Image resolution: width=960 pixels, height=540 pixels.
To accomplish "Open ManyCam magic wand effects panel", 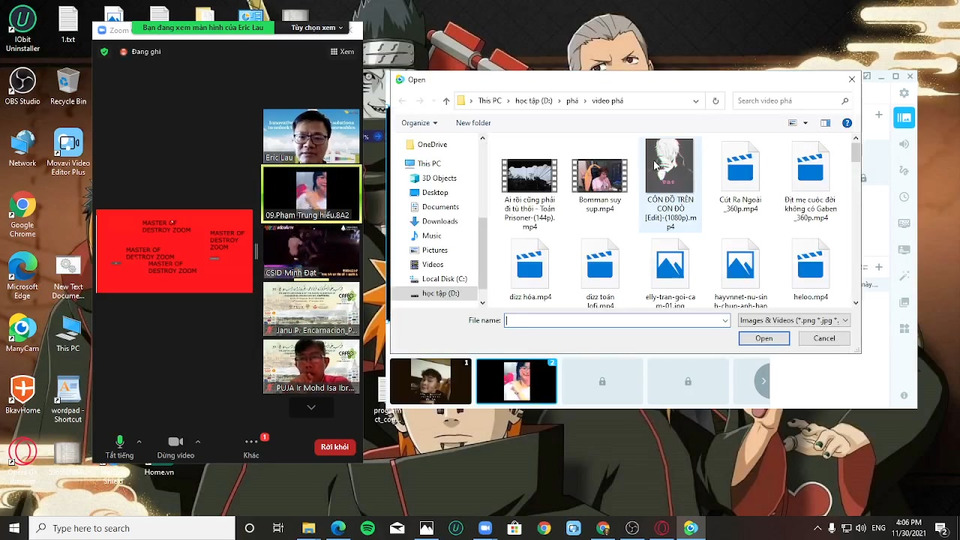I will 904,276.
